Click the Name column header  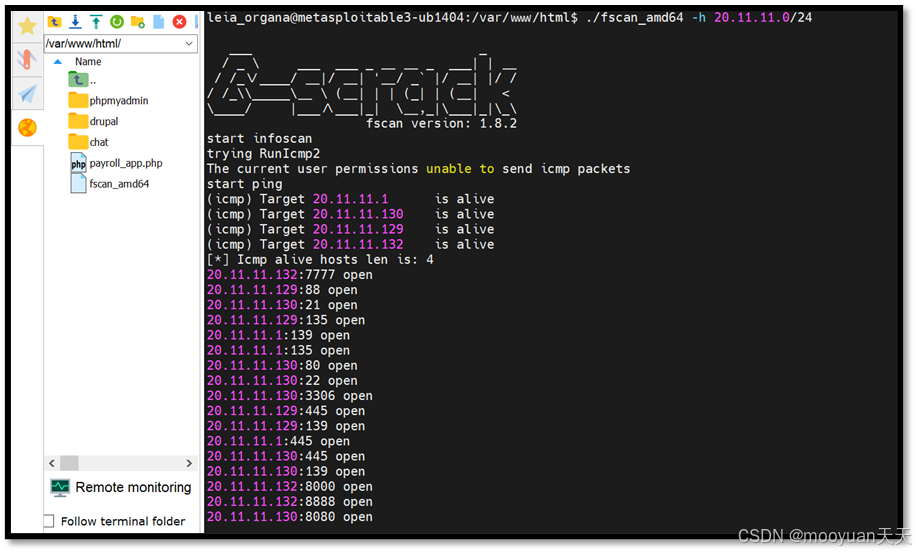pos(88,61)
